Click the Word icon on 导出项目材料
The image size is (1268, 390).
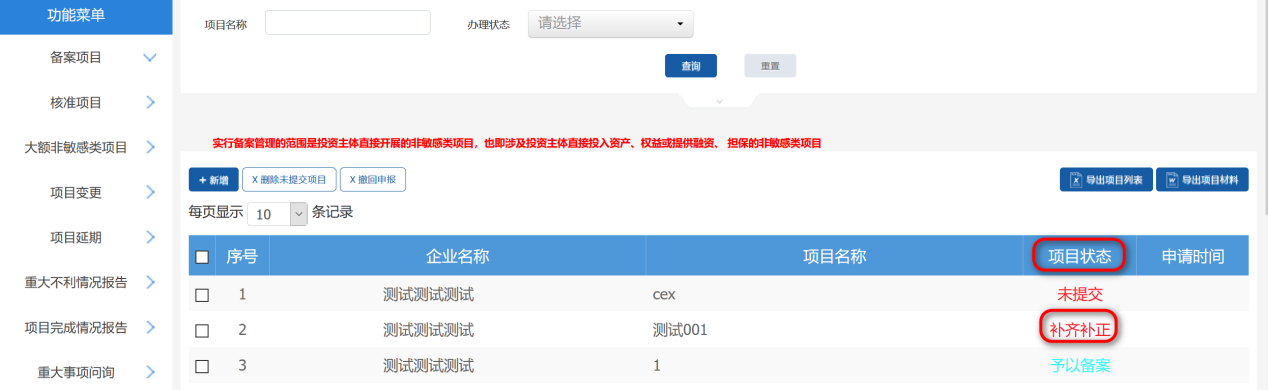(x=1172, y=180)
